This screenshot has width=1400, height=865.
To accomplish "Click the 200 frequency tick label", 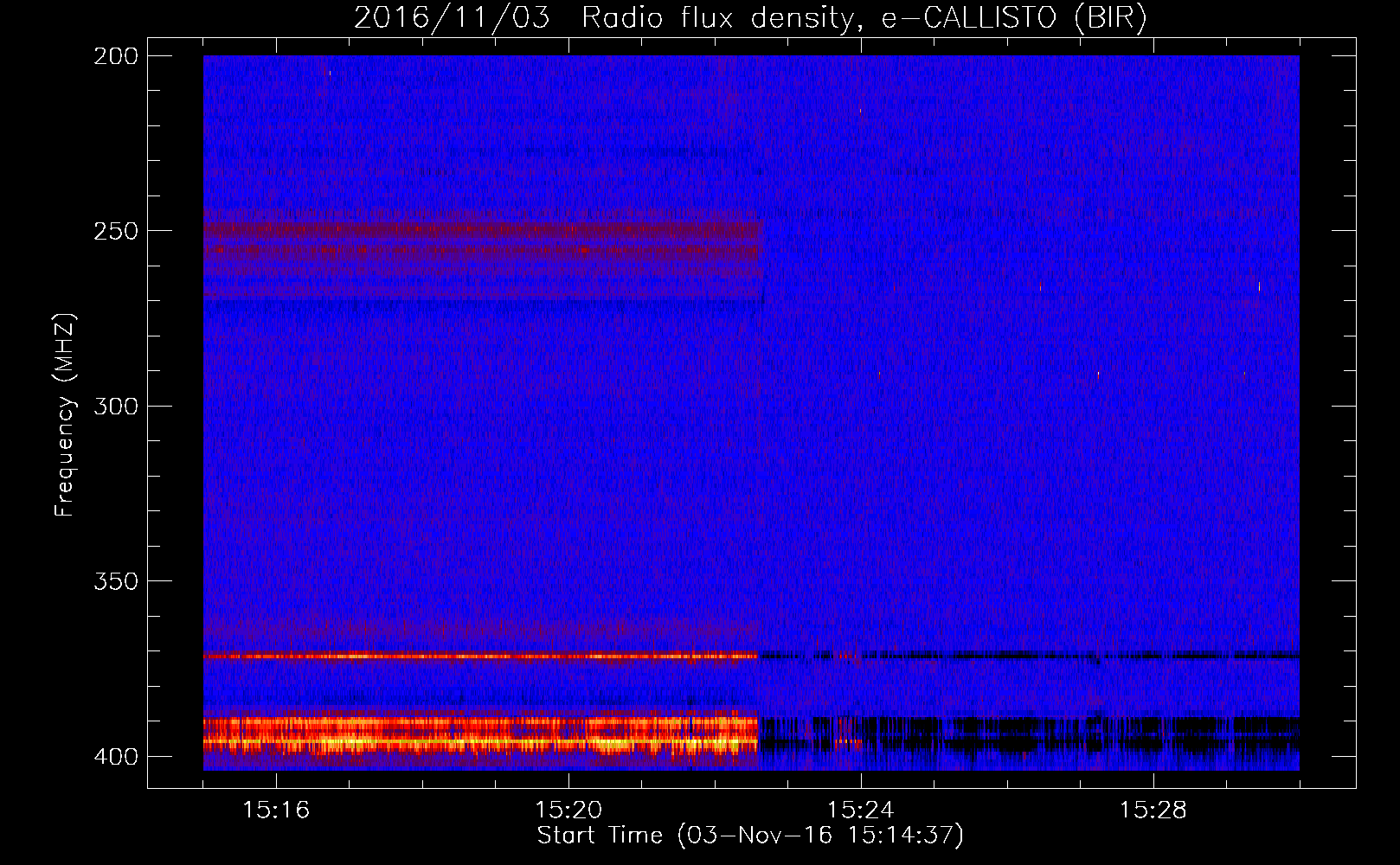I will 116,56.
